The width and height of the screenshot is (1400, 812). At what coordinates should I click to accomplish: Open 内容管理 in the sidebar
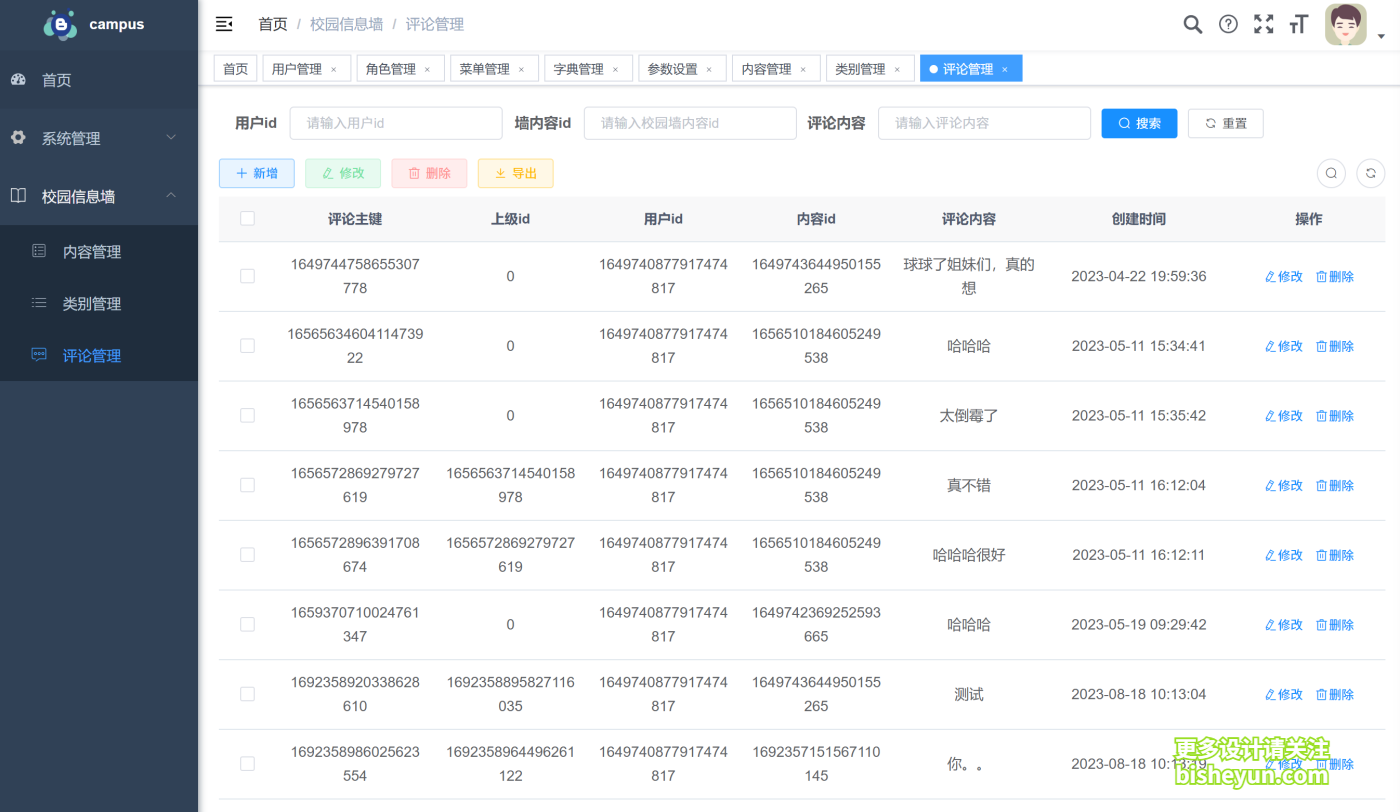99,251
